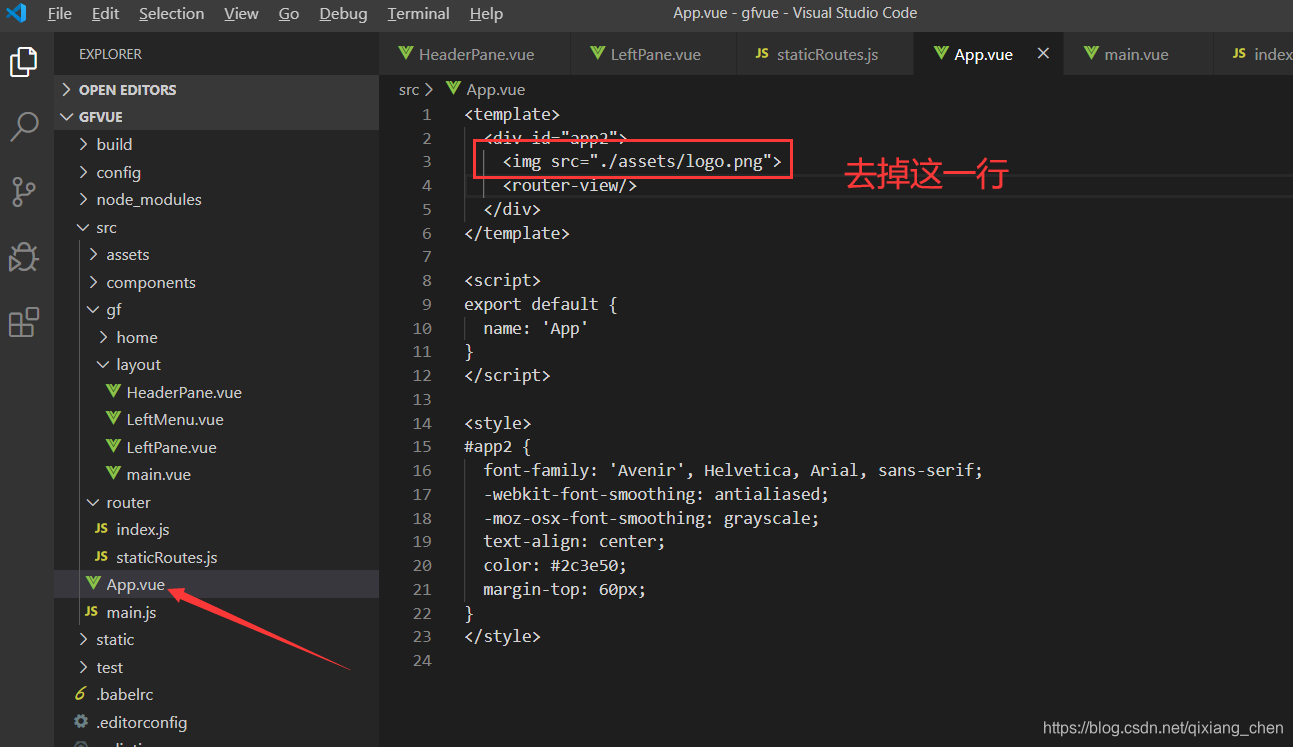Click the Vue icon on LeftPane.vue tab
This screenshot has width=1293, height=747.
(597, 54)
